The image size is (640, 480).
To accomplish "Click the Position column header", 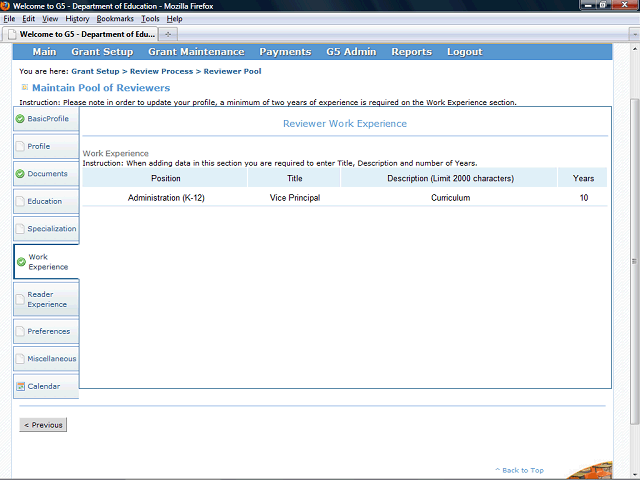I will coord(165,178).
